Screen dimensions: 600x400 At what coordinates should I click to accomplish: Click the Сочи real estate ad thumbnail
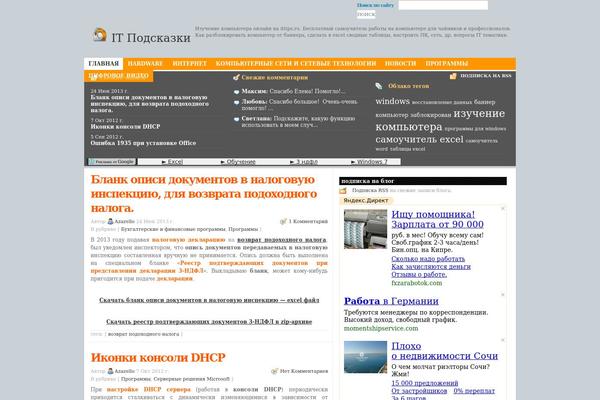pos(365,357)
